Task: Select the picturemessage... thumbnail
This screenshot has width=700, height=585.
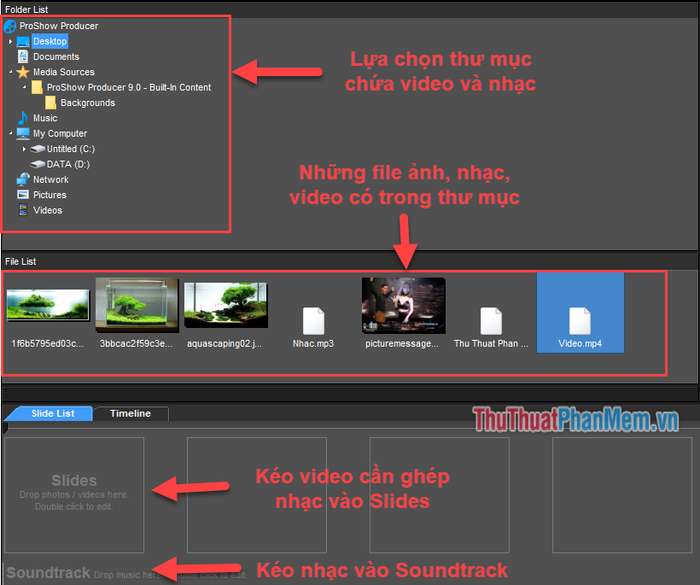Action: tap(404, 305)
